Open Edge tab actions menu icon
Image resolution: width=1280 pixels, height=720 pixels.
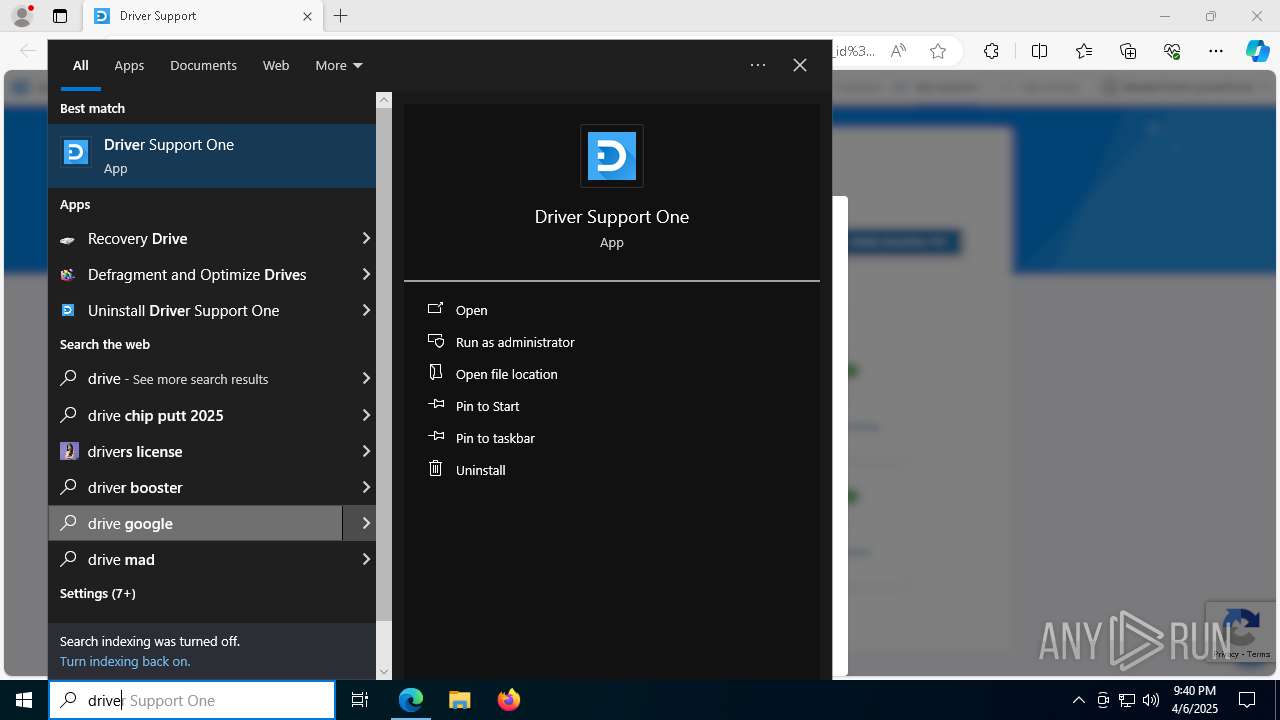point(60,16)
